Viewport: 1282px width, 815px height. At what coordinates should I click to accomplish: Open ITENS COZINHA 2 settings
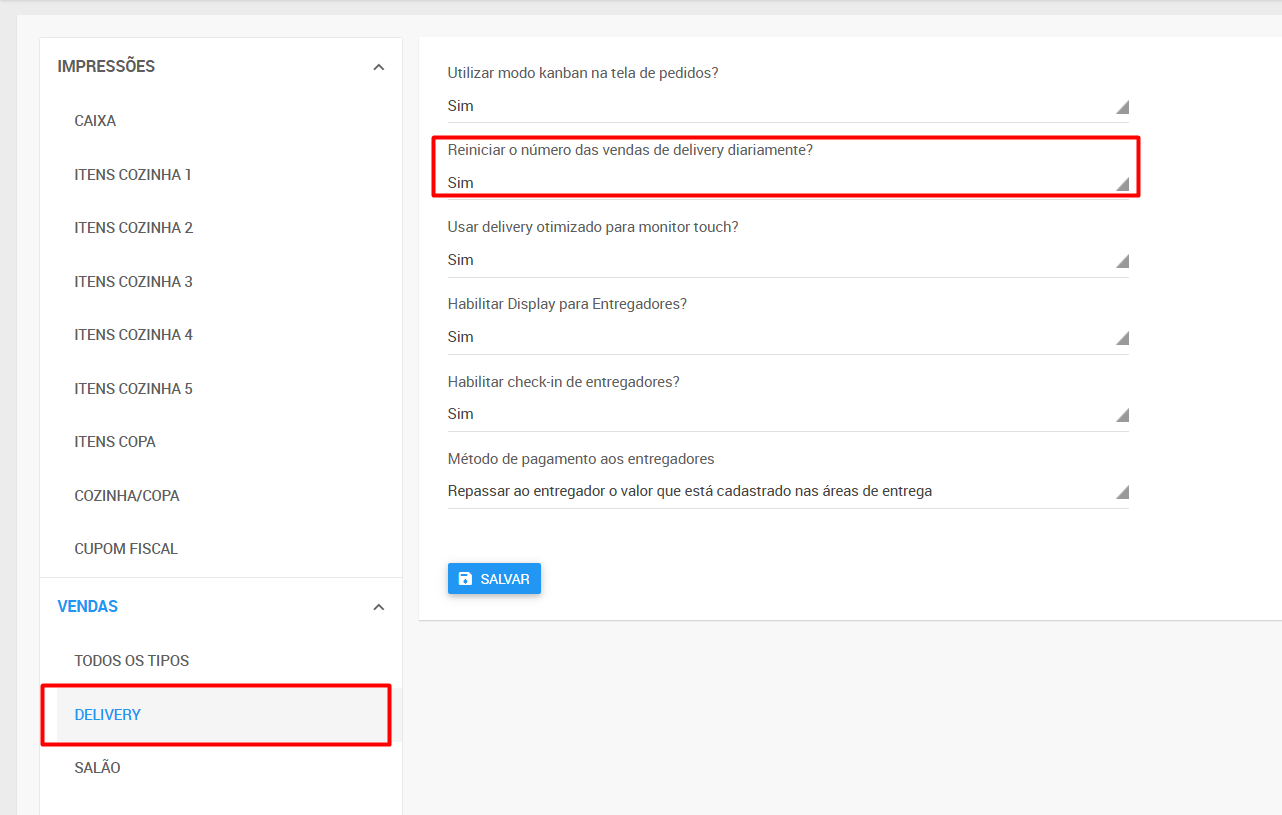[133, 228]
